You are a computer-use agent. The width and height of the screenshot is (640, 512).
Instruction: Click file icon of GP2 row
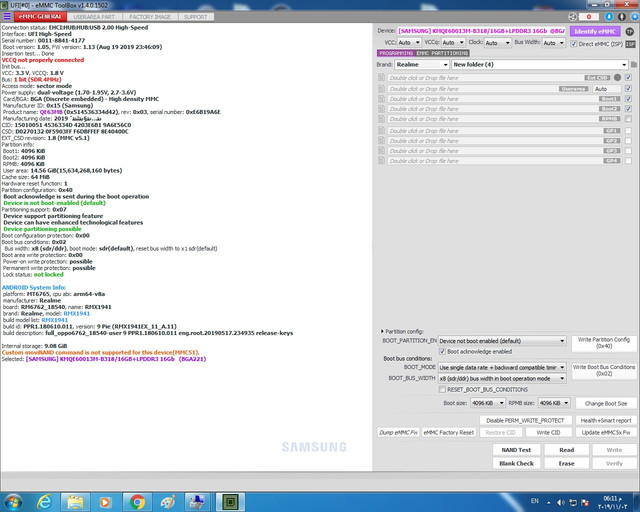pyautogui.click(x=381, y=141)
